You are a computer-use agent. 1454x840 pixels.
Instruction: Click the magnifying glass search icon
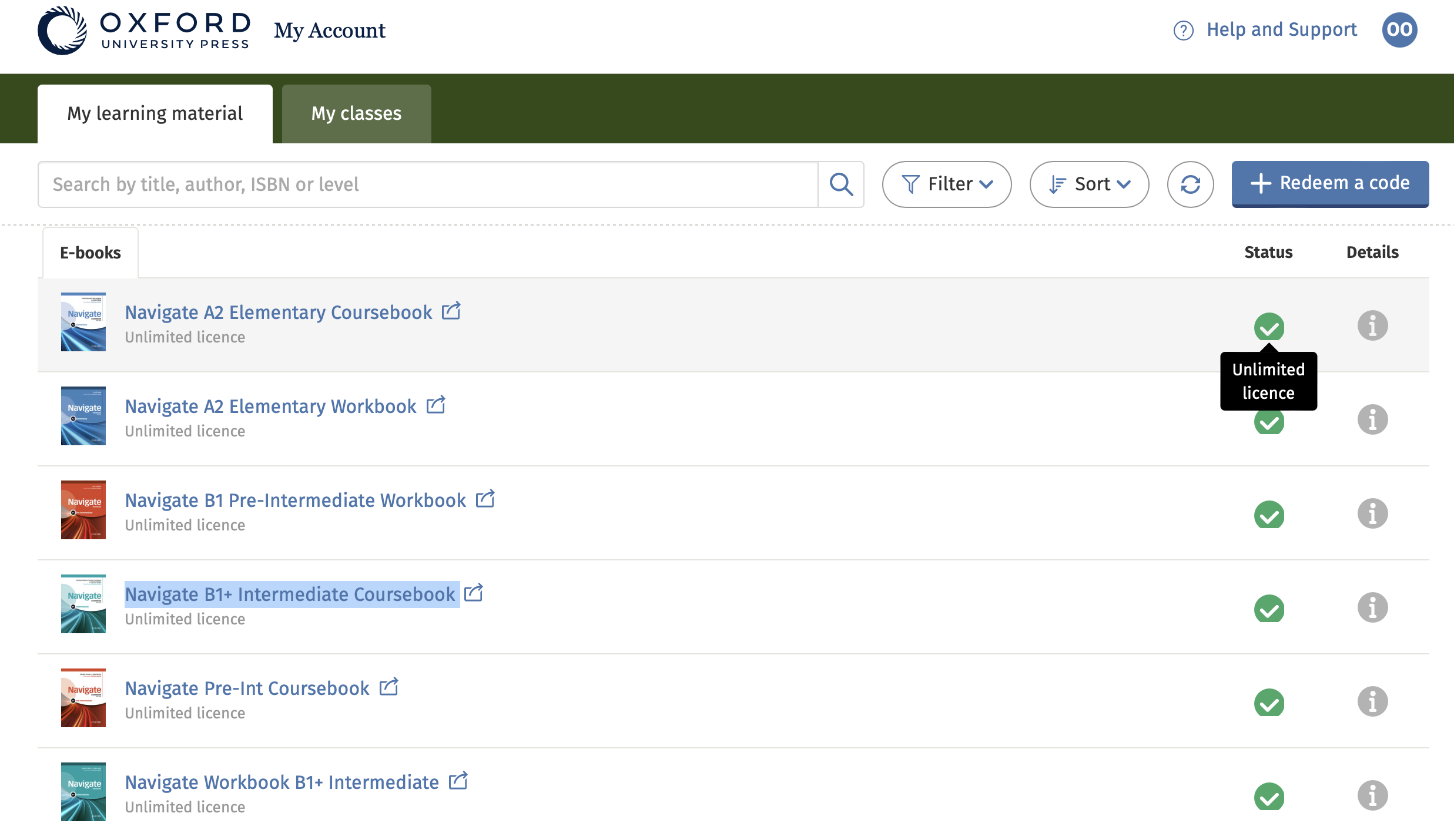tap(841, 184)
